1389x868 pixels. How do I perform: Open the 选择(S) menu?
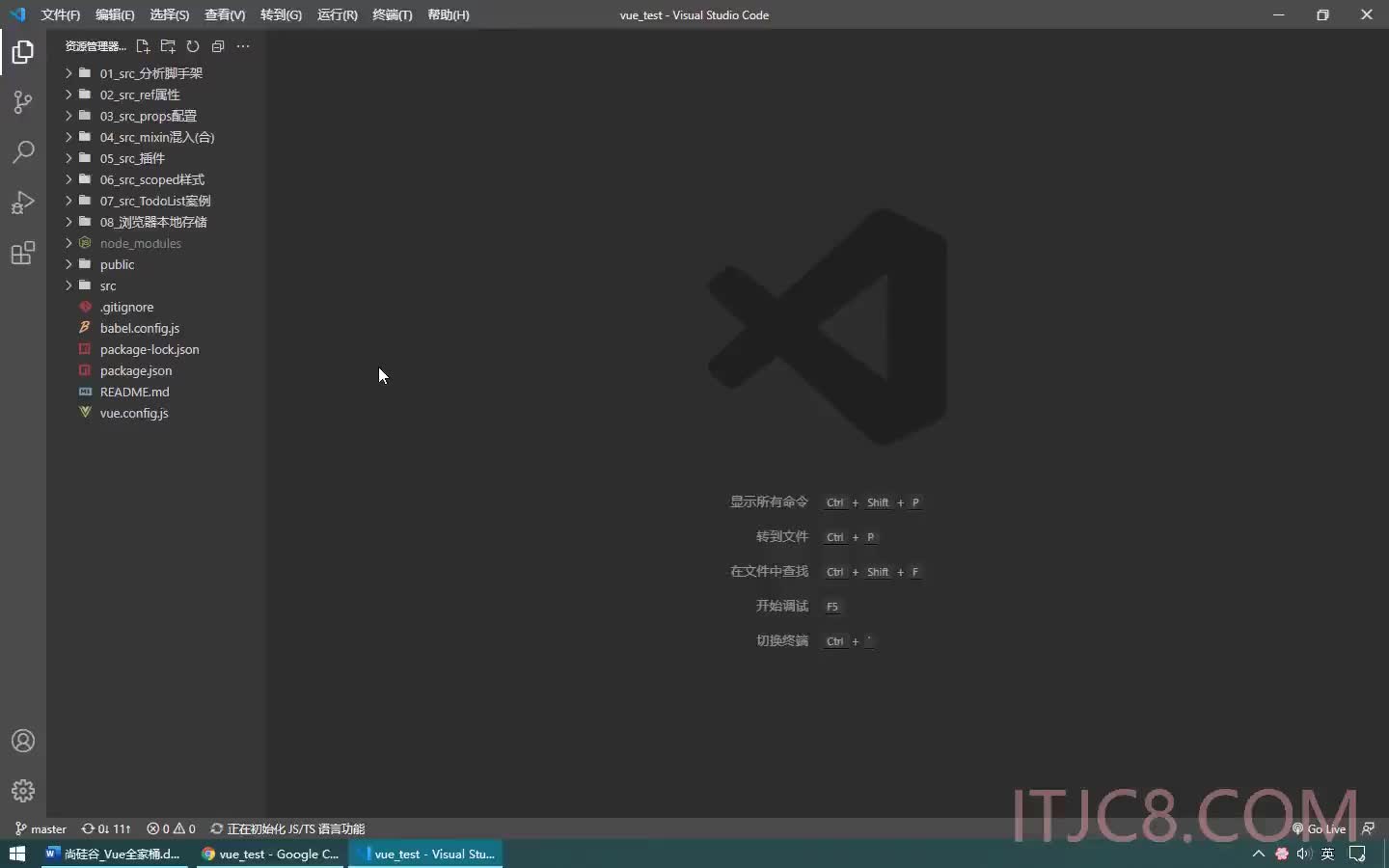point(169,14)
